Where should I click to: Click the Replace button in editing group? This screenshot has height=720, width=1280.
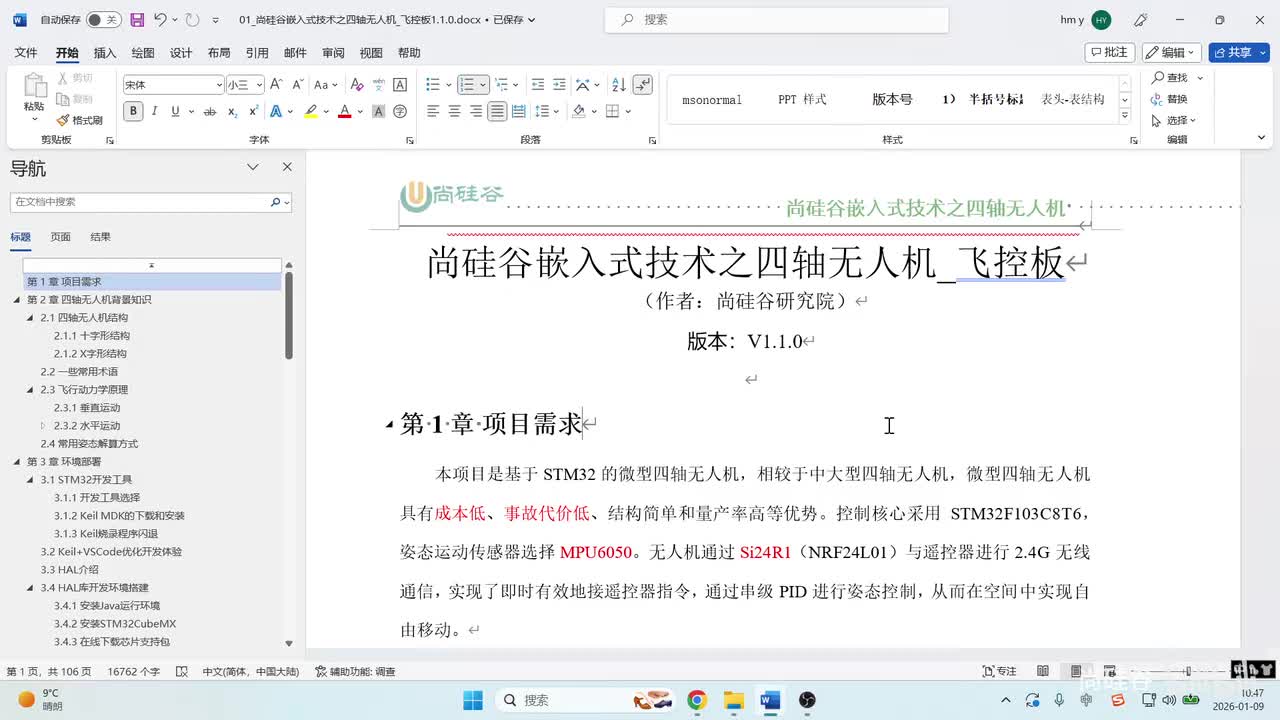[x=1169, y=99]
